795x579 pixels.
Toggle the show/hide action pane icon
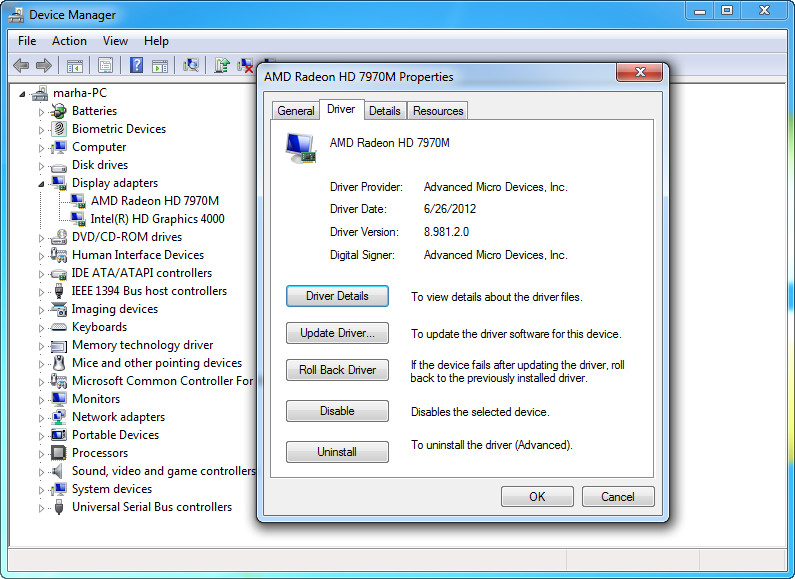pos(160,65)
